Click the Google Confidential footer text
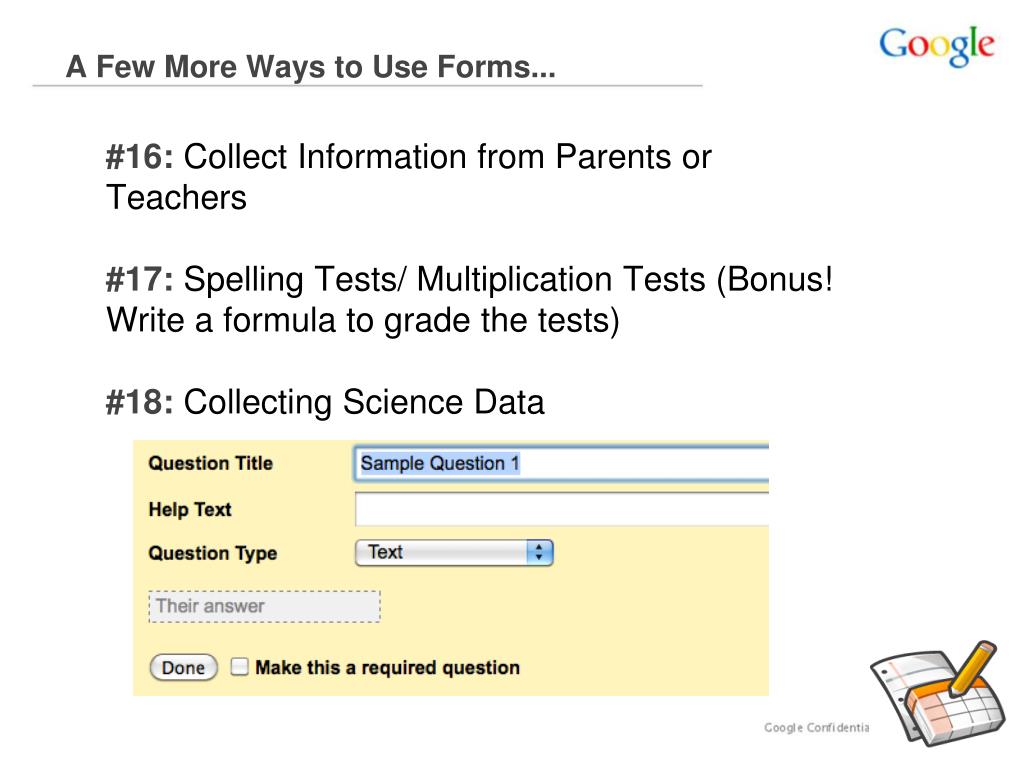Viewport: 1023px width, 767px height. [x=816, y=727]
